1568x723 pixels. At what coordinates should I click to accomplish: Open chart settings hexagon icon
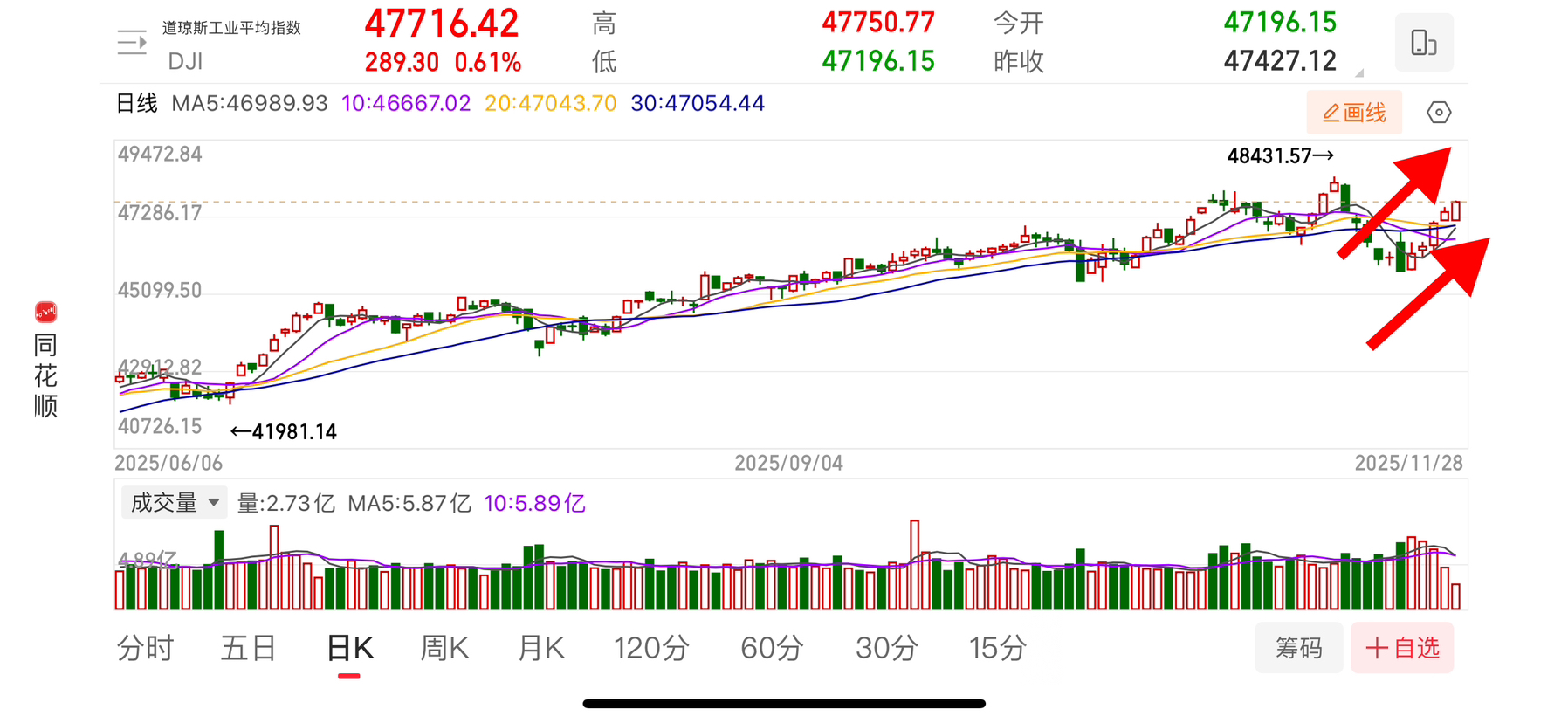coord(1438,113)
